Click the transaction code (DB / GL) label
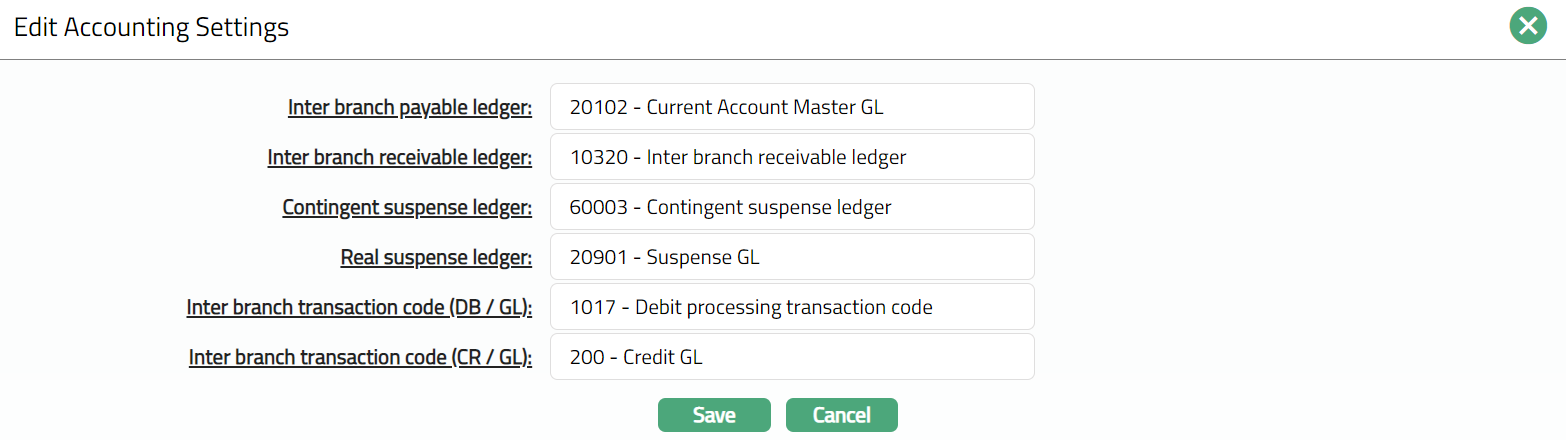This screenshot has height=440, width=1566. tap(358, 308)
